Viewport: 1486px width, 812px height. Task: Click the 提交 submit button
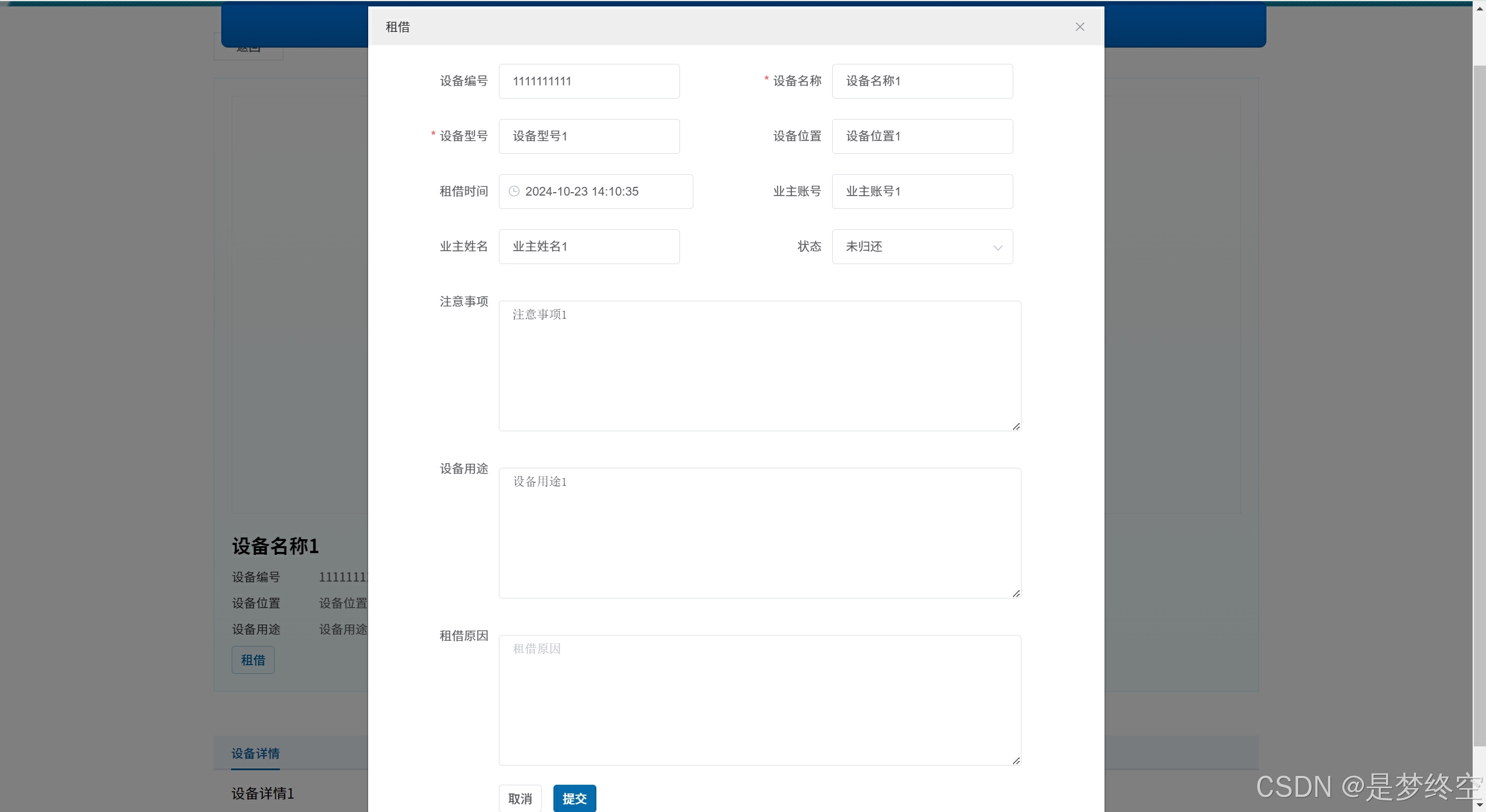click(x=574, y=798)
